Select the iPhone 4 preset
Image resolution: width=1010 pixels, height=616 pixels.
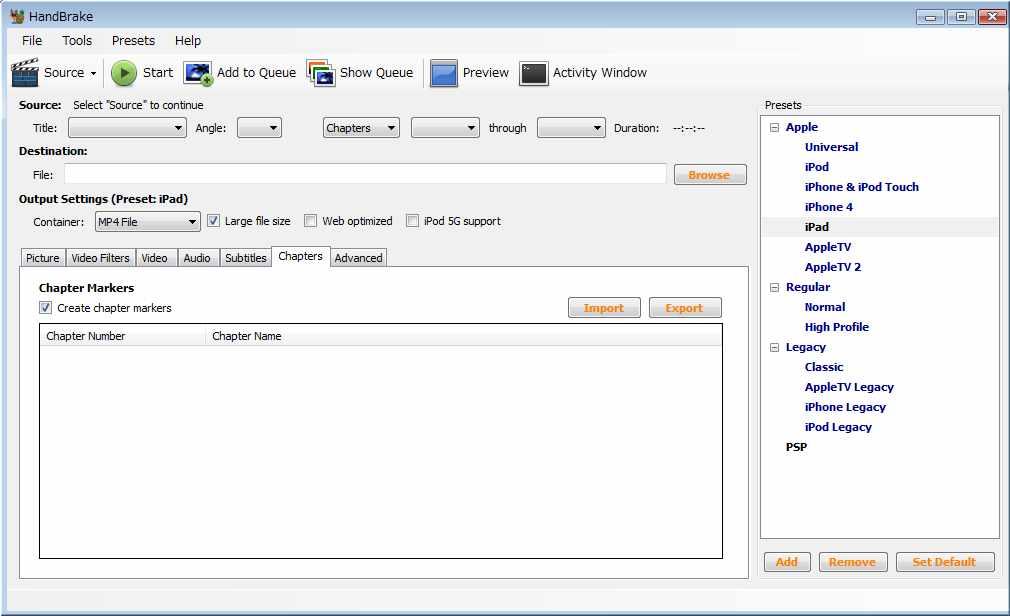[828, 207]
